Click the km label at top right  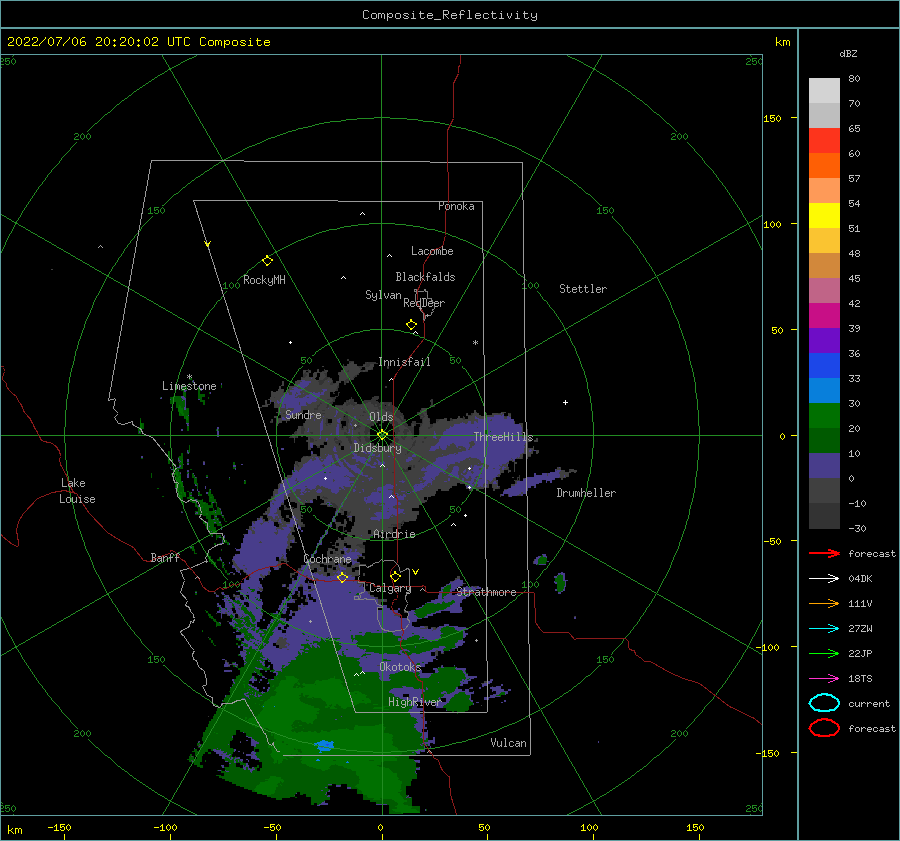pyautogui.click(x=782, y=42)
